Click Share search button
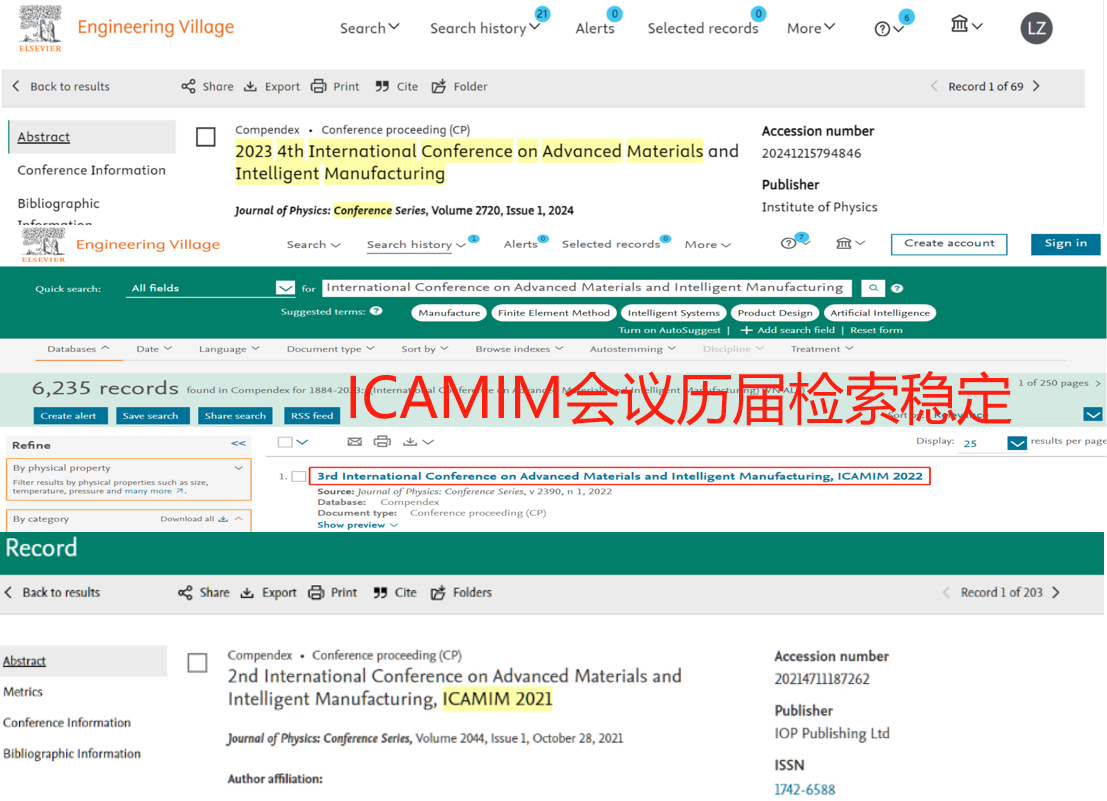The image size is (1107, 801). point(235,416)
